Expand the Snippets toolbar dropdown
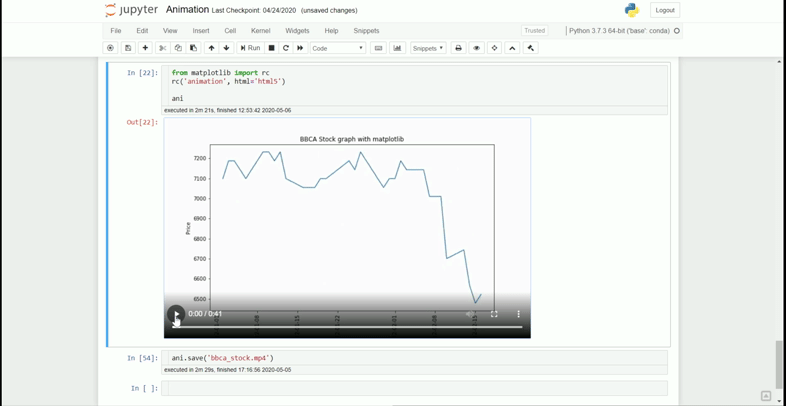The height and width of the screenshot is (406, 786). (428, 48)
